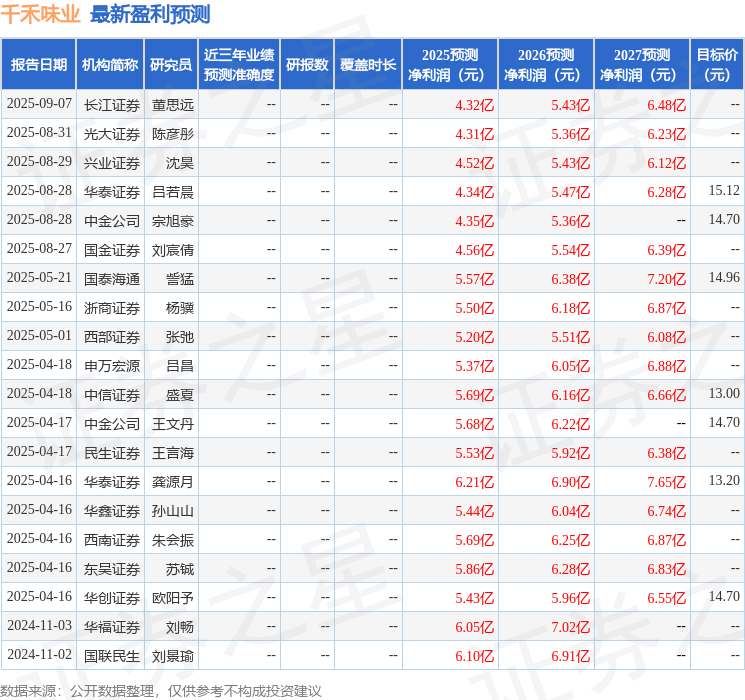Click 5.68亿 in the 王文丹 row
The width and height of the screenshot is (745, 700).
click(475, 423)
